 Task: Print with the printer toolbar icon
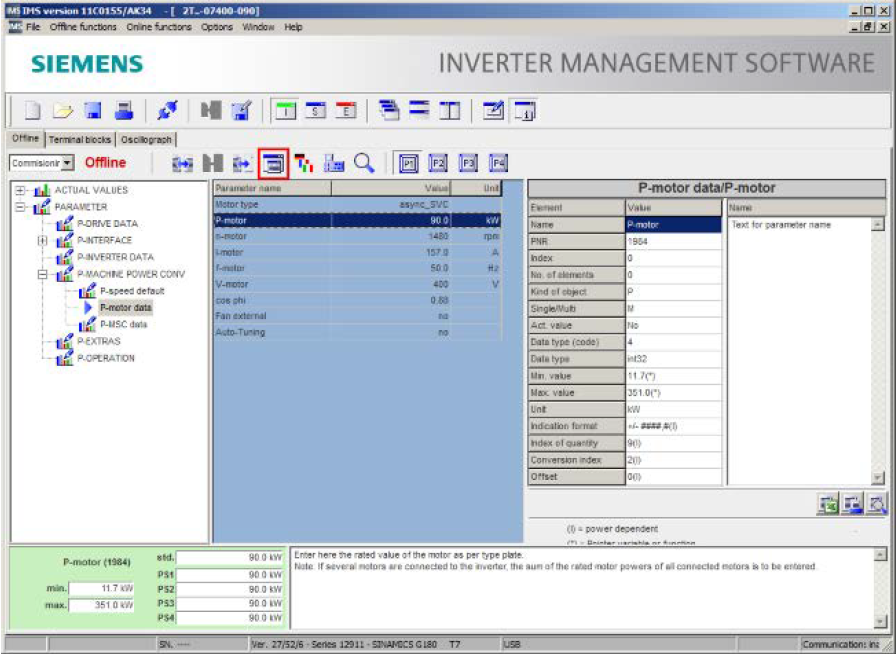(124, 110)
